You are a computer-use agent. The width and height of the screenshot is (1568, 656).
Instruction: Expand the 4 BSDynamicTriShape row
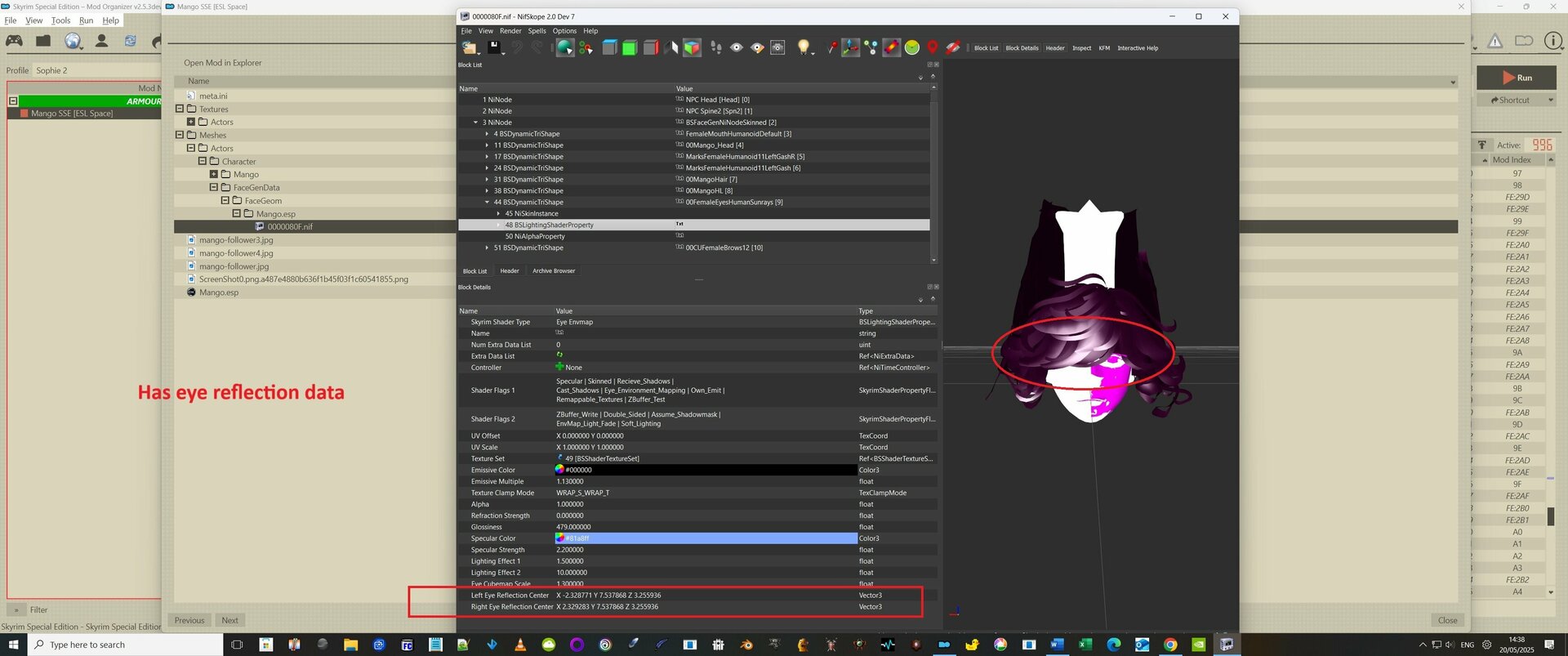(488, 134)
